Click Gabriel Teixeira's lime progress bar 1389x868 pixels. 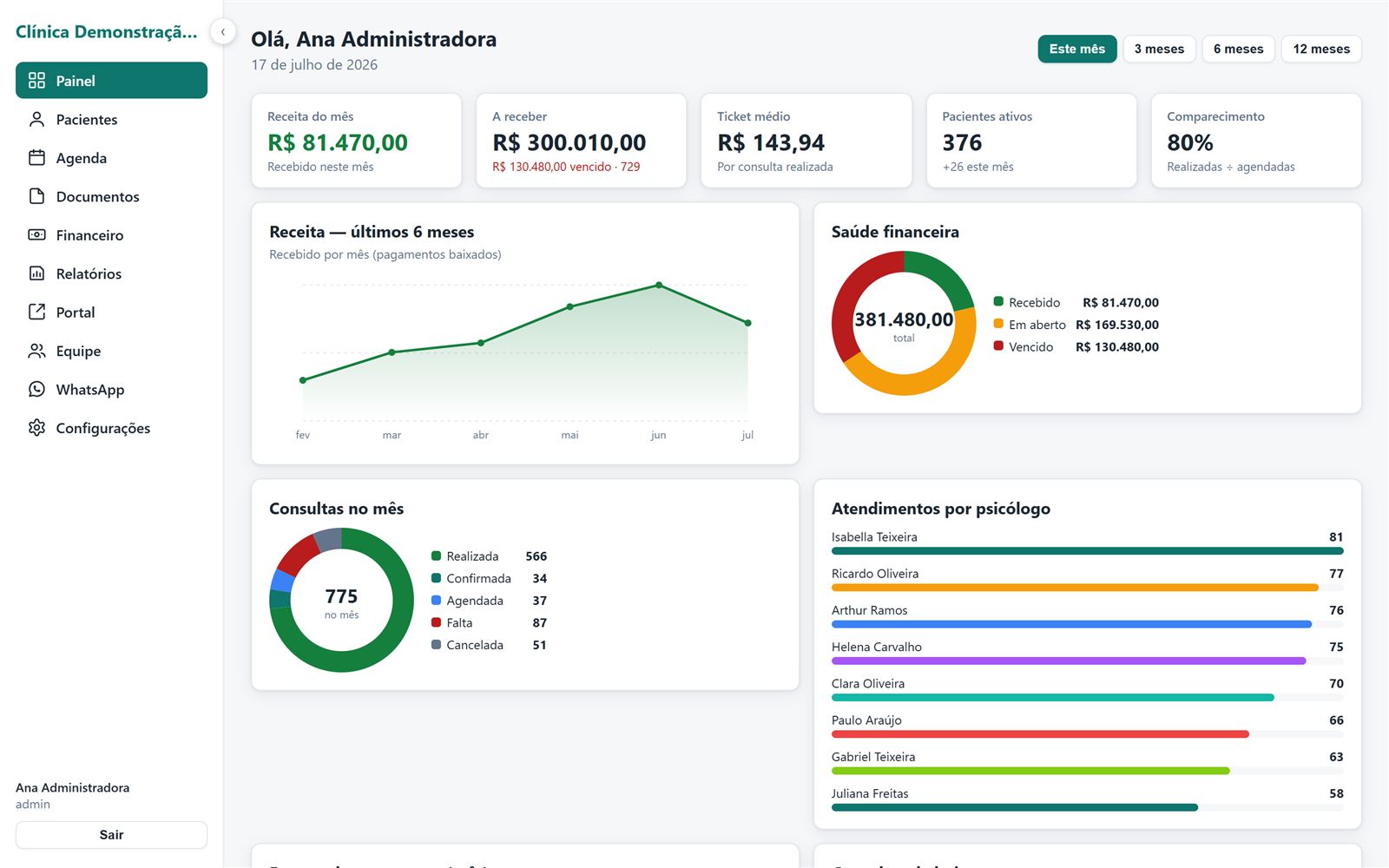(x=1030, y=771)
